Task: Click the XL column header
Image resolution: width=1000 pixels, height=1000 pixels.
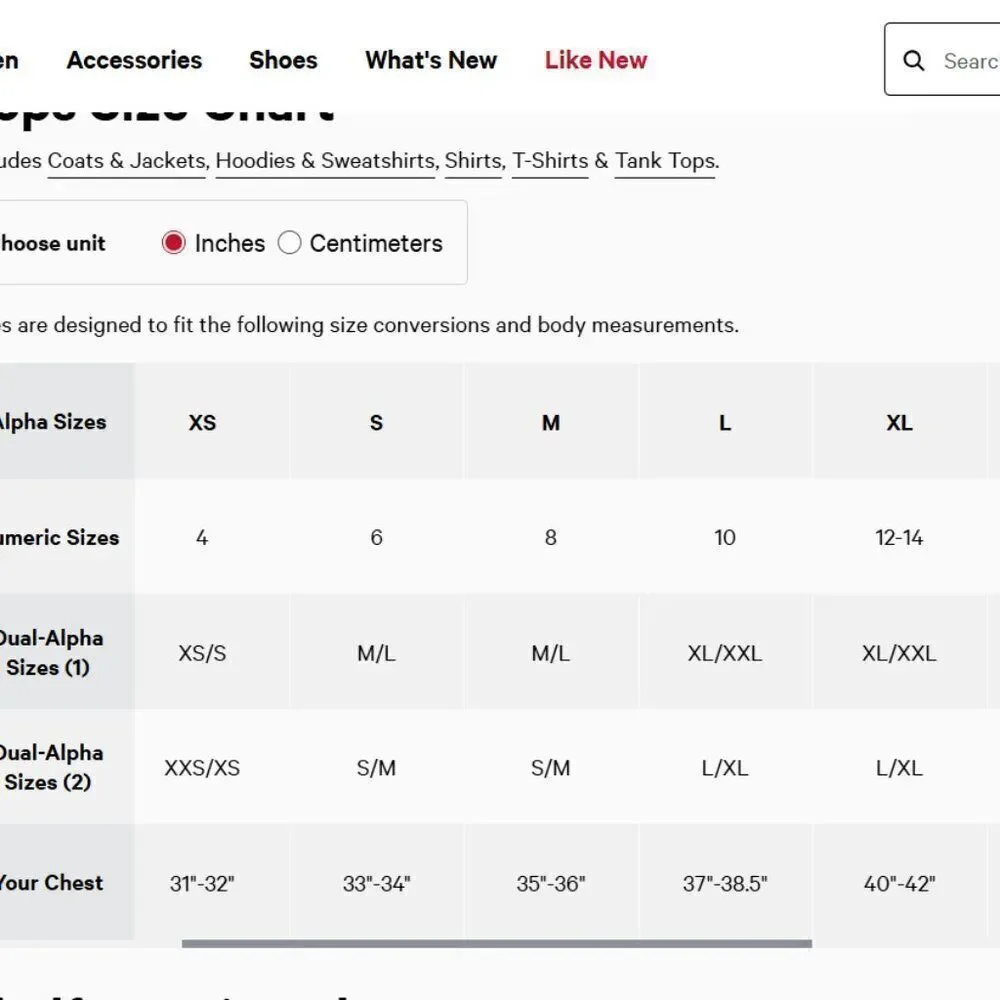Action: coord(899,422)
